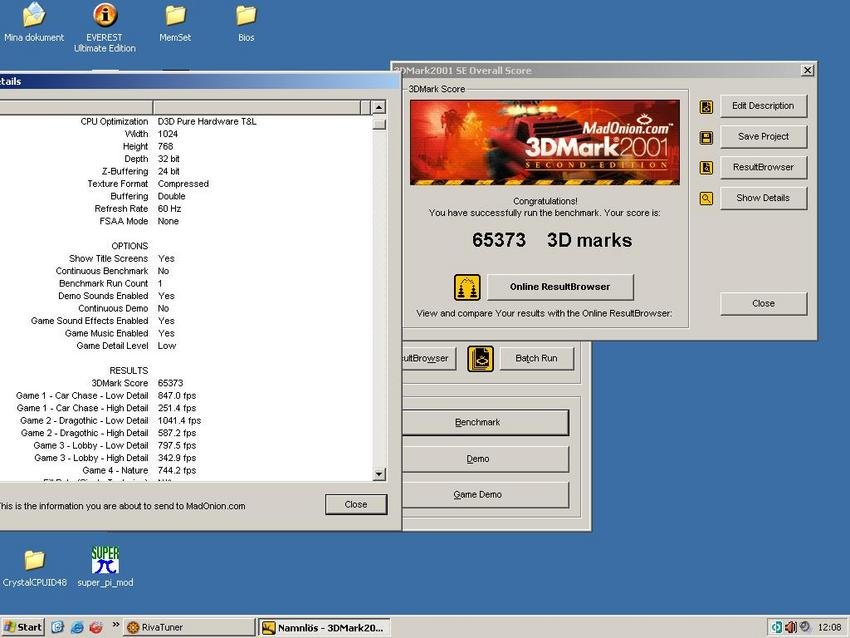This screenshot has height=638, width=850.
Task: Click the ResultBrowser icon in score dialog
Action: pyautogui.click(x=706, y=168)
